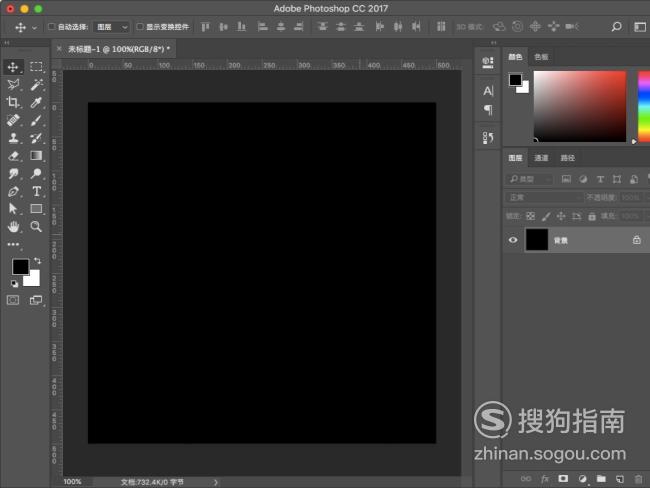Screen dimensions: 650x488
Task: Select the Crop tool
Action: [x=13, y=102]
